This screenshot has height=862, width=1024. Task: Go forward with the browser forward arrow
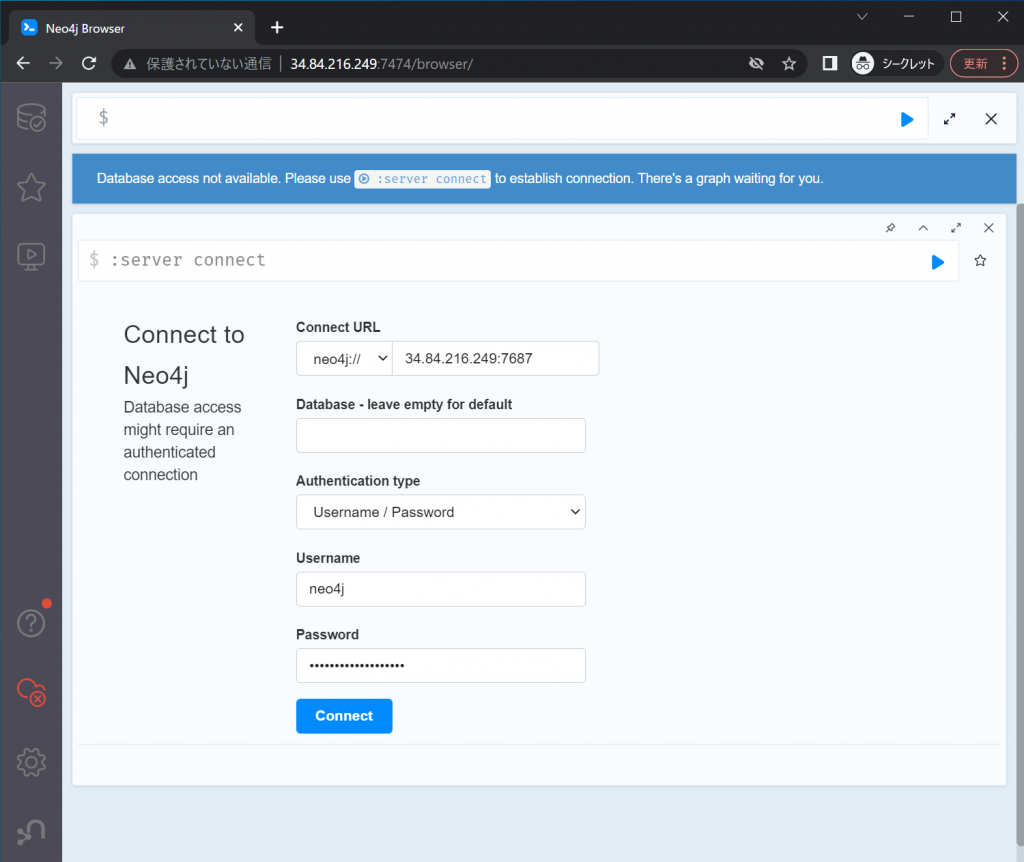pos(56,63)
